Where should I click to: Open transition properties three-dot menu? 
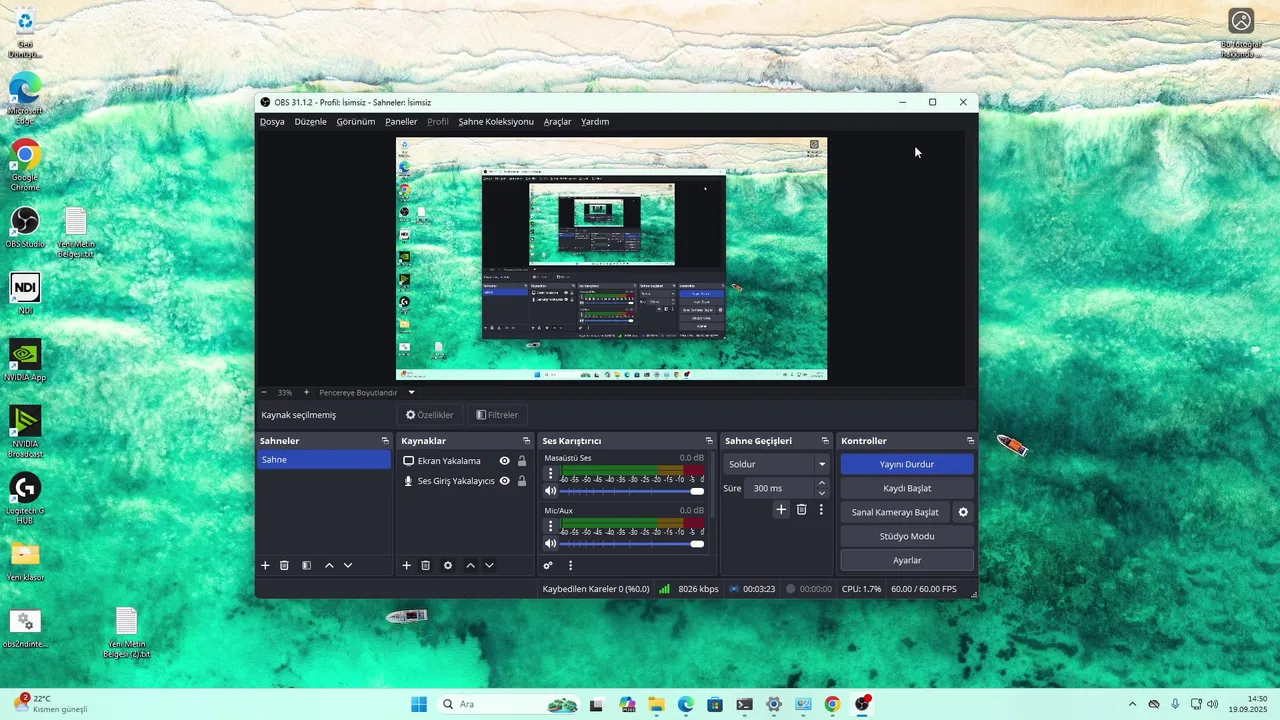[821, 510]
